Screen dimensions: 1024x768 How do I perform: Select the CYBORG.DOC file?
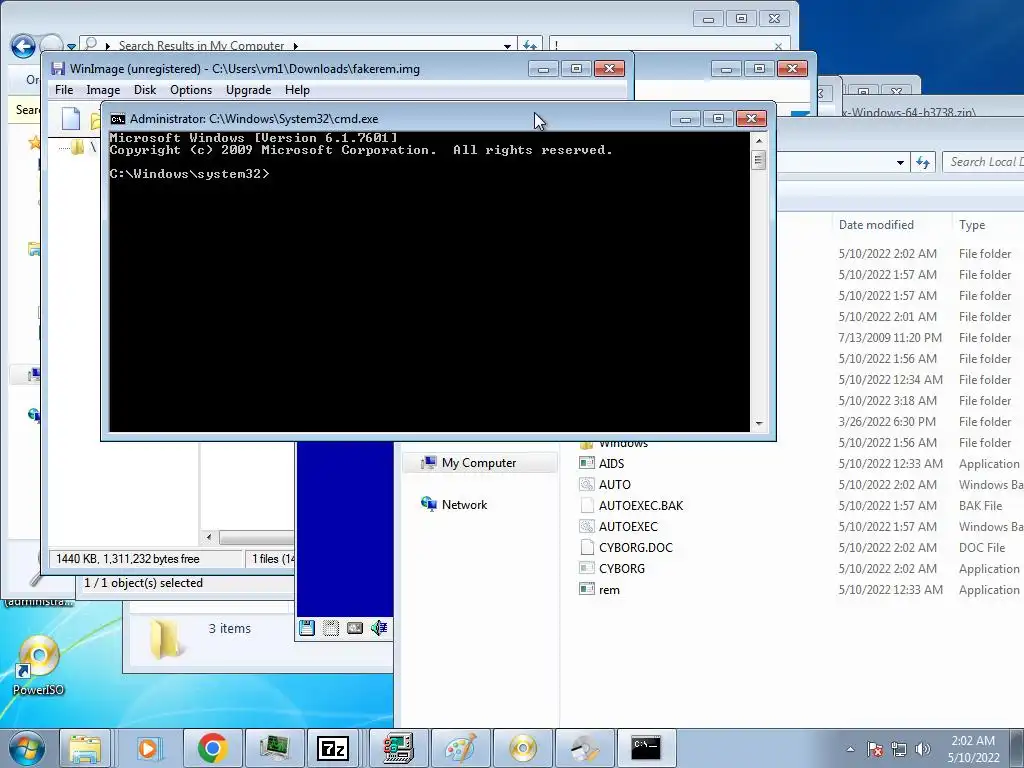click(x=635, y=547)
